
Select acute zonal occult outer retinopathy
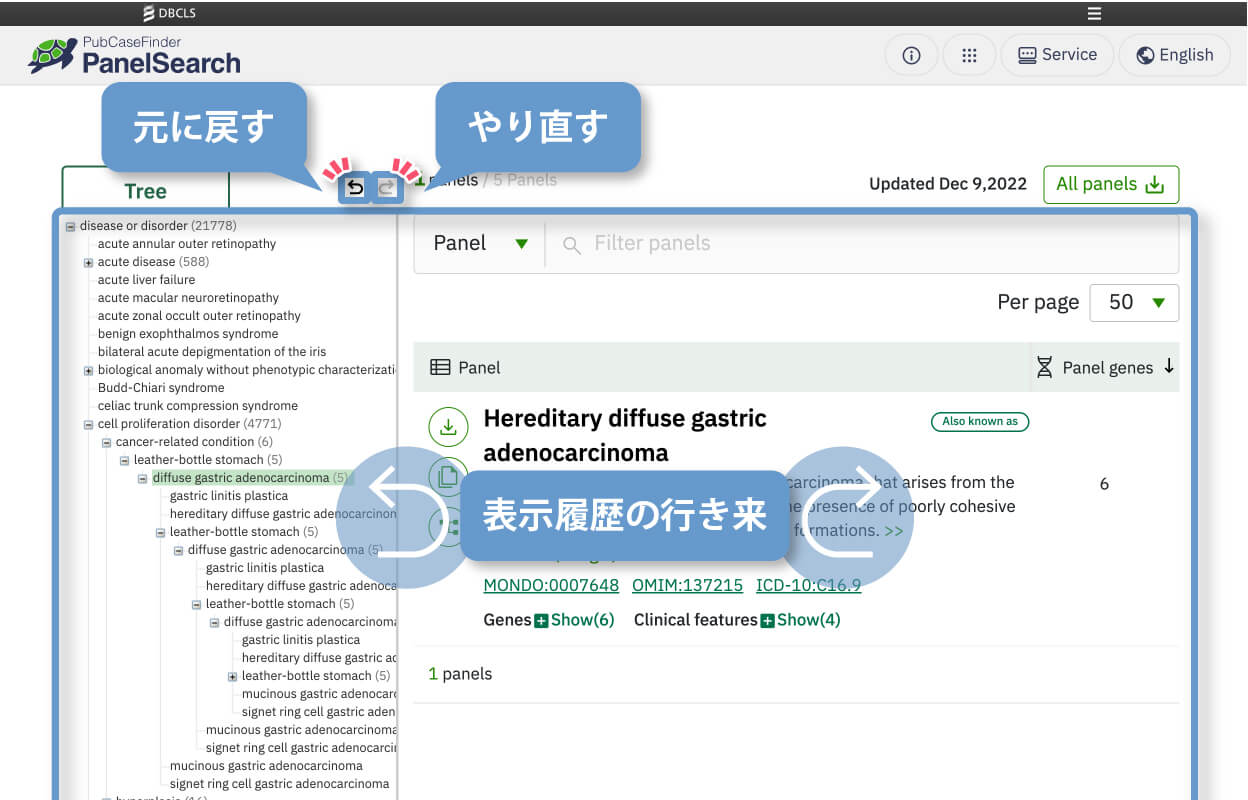pos(199,316)
